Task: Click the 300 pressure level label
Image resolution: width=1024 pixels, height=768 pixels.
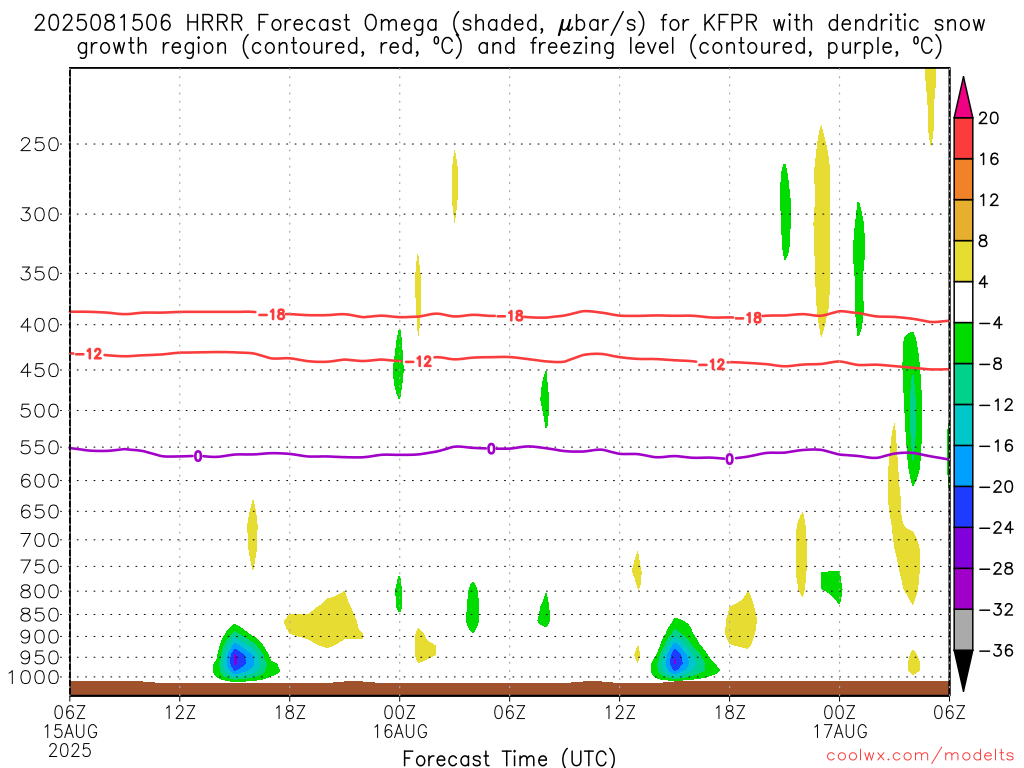Action: tap(40, 214)
